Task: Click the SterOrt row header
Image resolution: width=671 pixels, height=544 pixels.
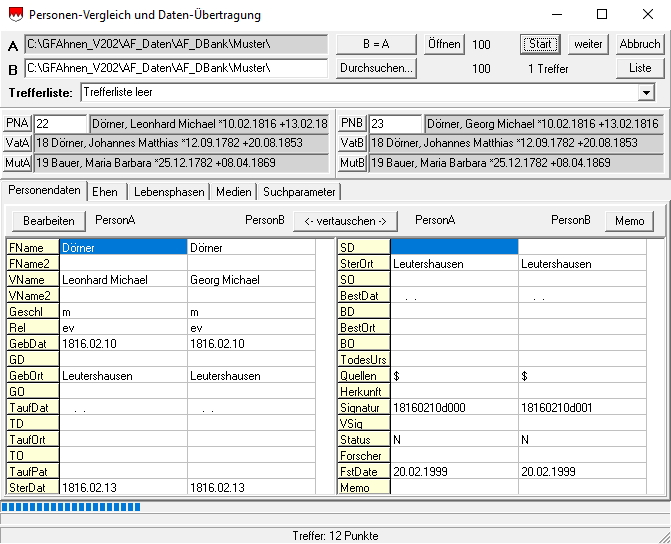Action: [x=364, y=264]
